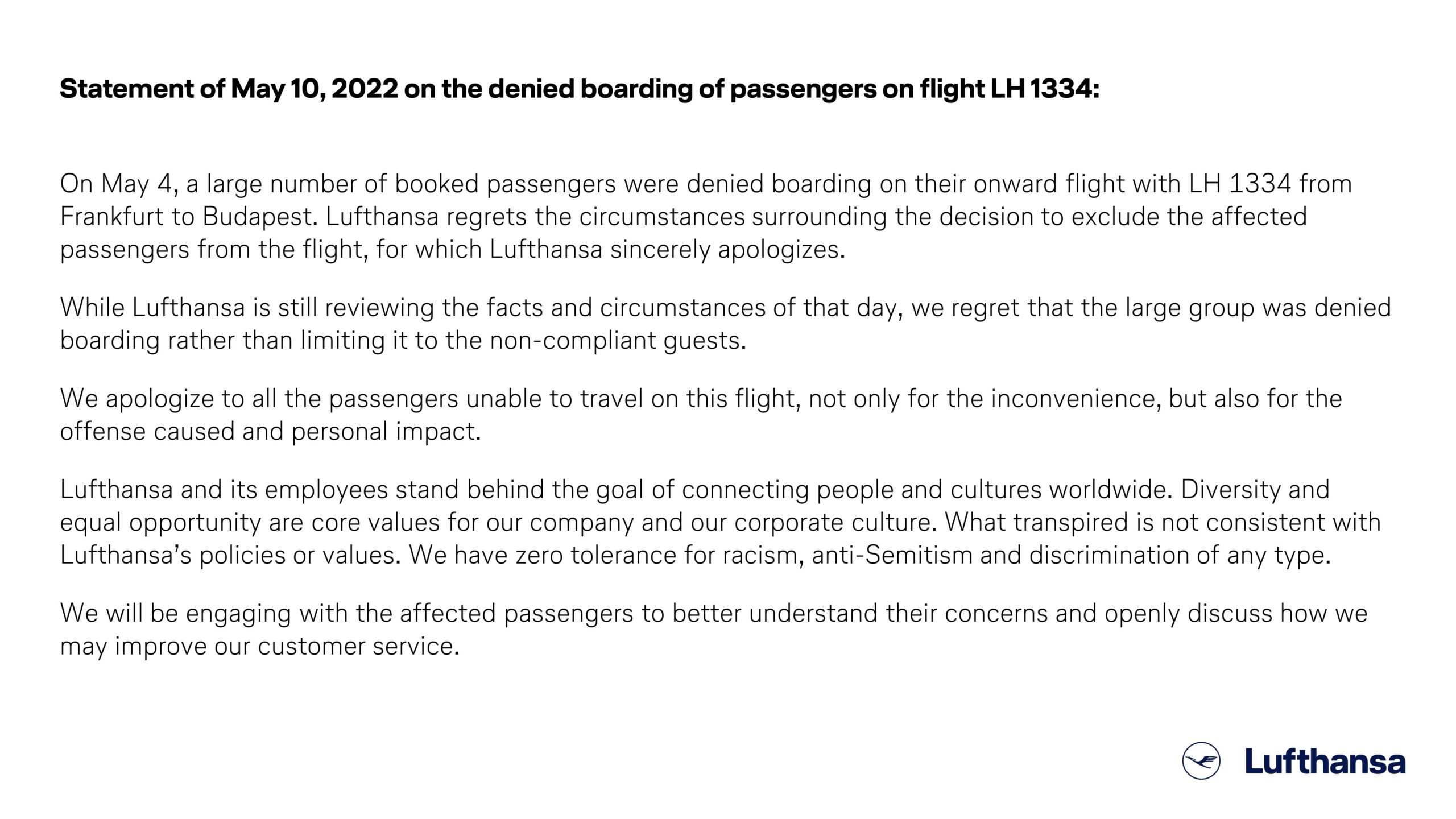The image size is (1456, 819).
Task: Select the bold statement headline
Action: coord(580,89)
